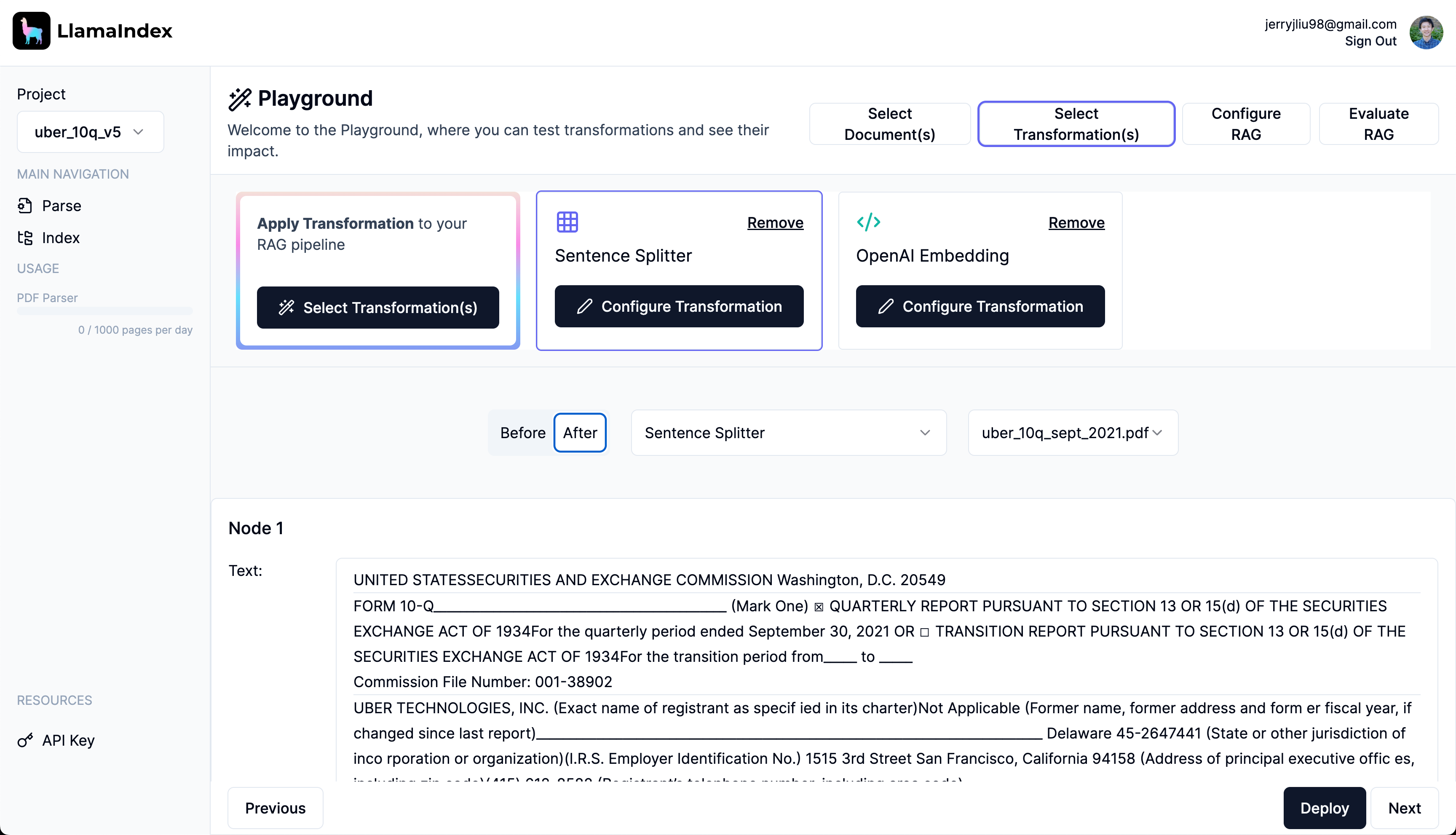
Task: Remove the Sentence Splitter transformation
Action: click(x=775, y=222)
